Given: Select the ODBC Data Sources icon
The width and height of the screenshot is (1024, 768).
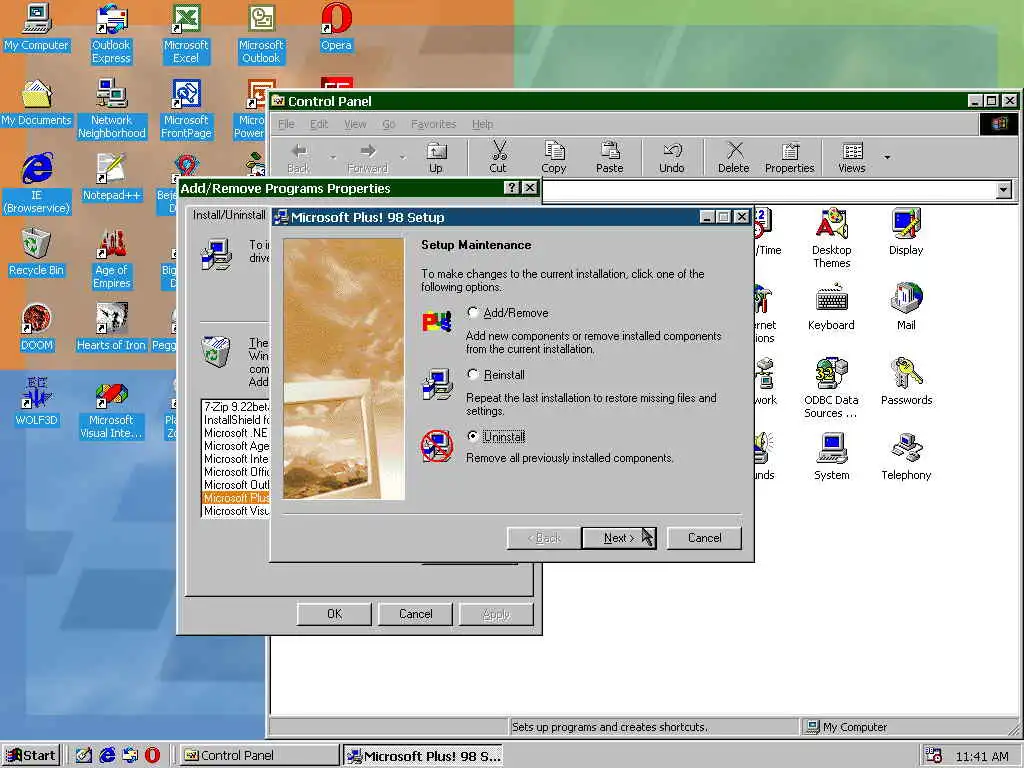Looking at the screenshot, I should pyautogui.click(x=831, y=388).
